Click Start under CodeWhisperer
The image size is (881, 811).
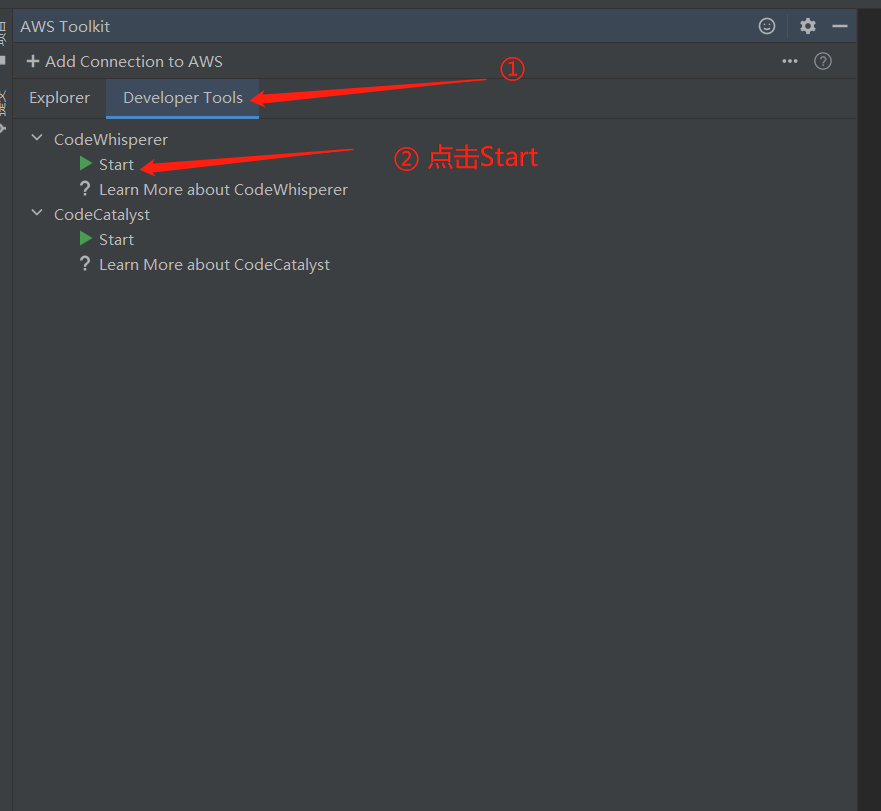click(116, 164)
